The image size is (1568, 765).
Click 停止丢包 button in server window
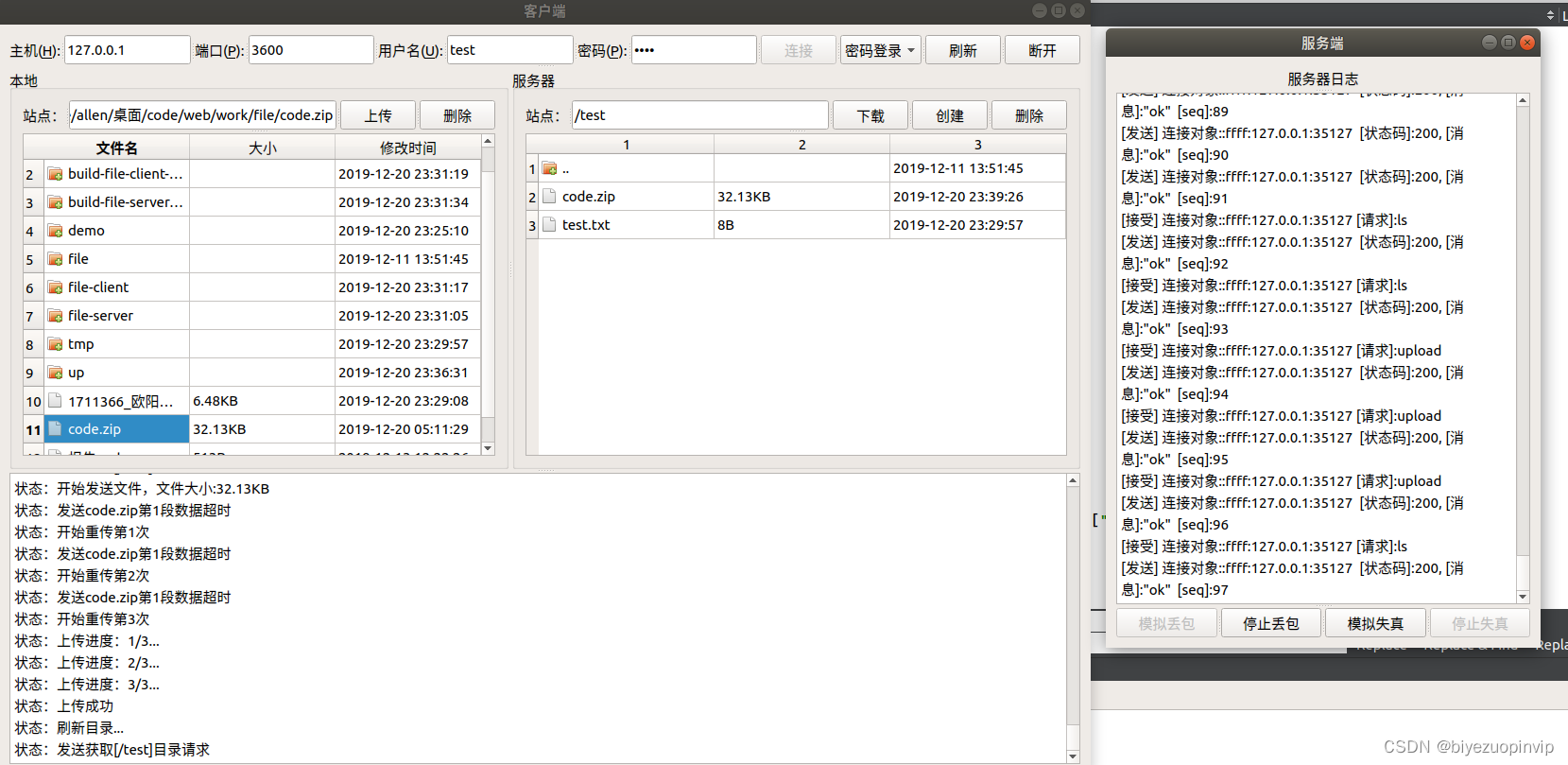(x=1270, y=623)
